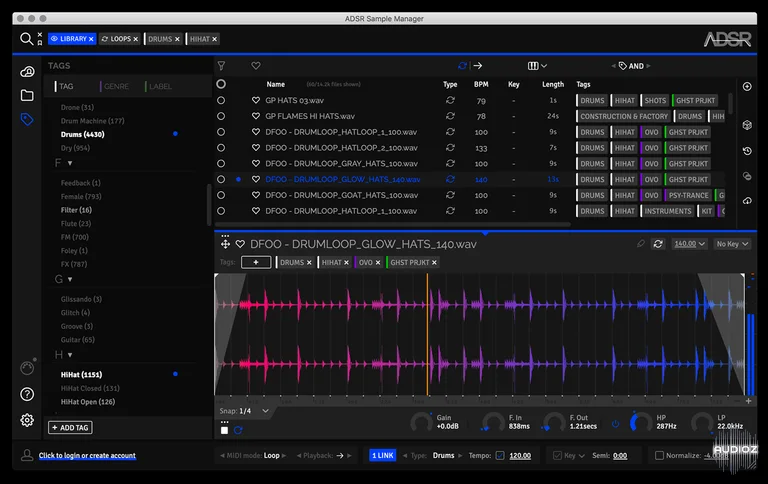Open settings gear in sidebar
This screenshot has width=768, height=484.
(27, 420)
